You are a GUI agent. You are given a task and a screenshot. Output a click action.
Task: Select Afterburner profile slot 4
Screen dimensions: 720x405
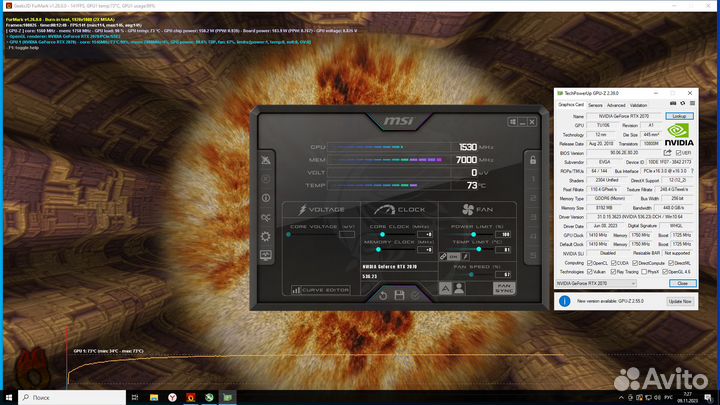click(533, 236)
